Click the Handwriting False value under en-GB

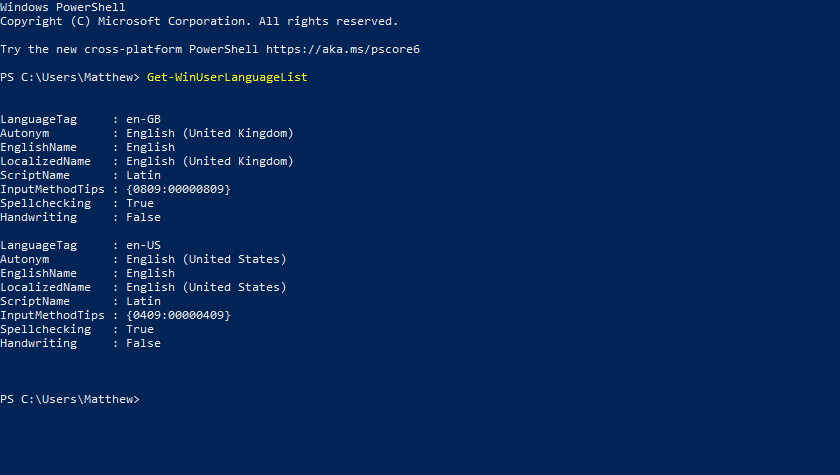point(143,217)
